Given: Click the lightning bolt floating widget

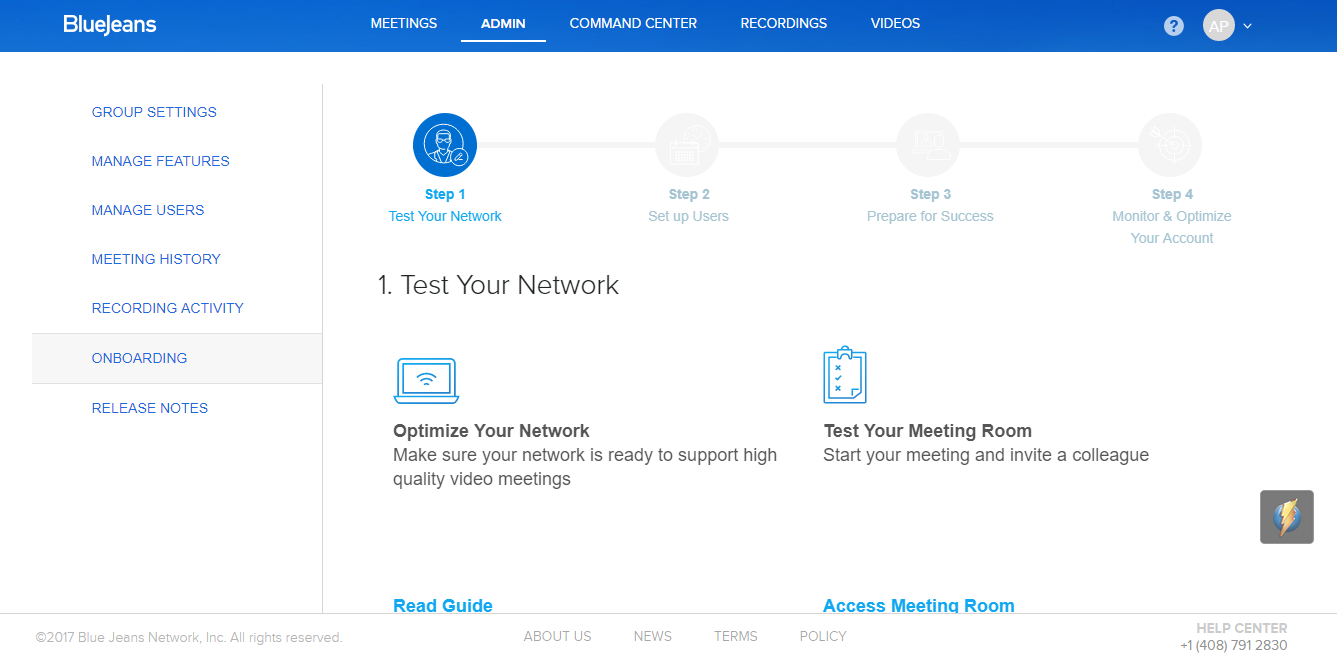Looking at the screenshot, I should pyautogui.click(x=1287, y=517).
